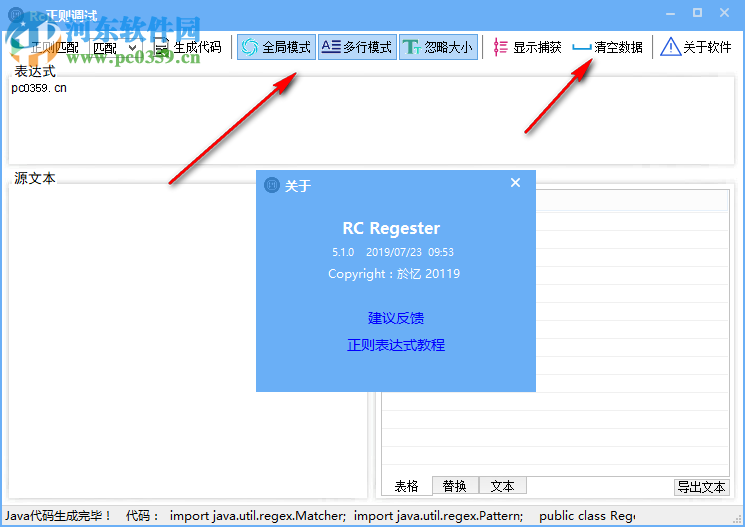Close the 关于 about dialog
This screenshot has width=745, height=527.
[516, 183]
